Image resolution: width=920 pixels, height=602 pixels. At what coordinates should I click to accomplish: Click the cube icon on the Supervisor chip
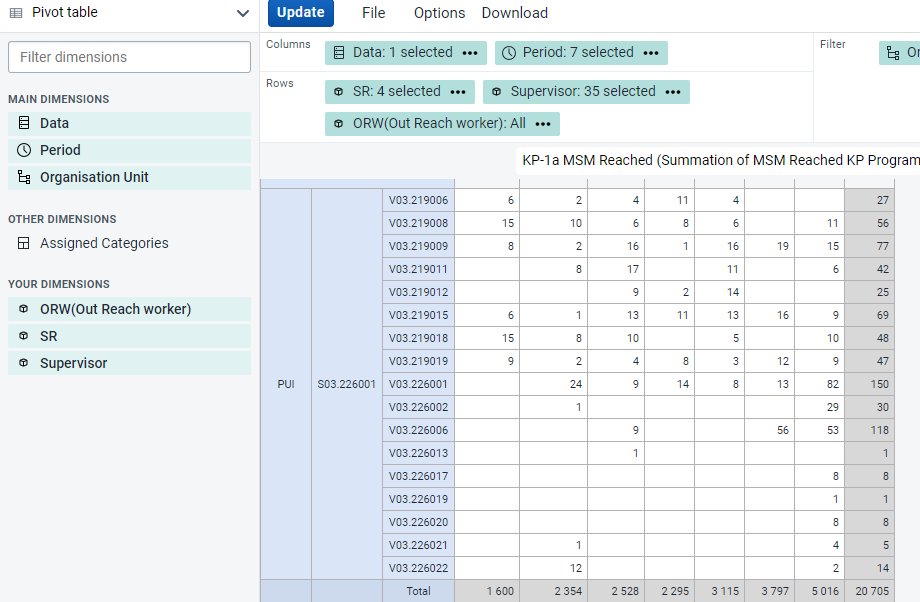click(x=496, y=92)
